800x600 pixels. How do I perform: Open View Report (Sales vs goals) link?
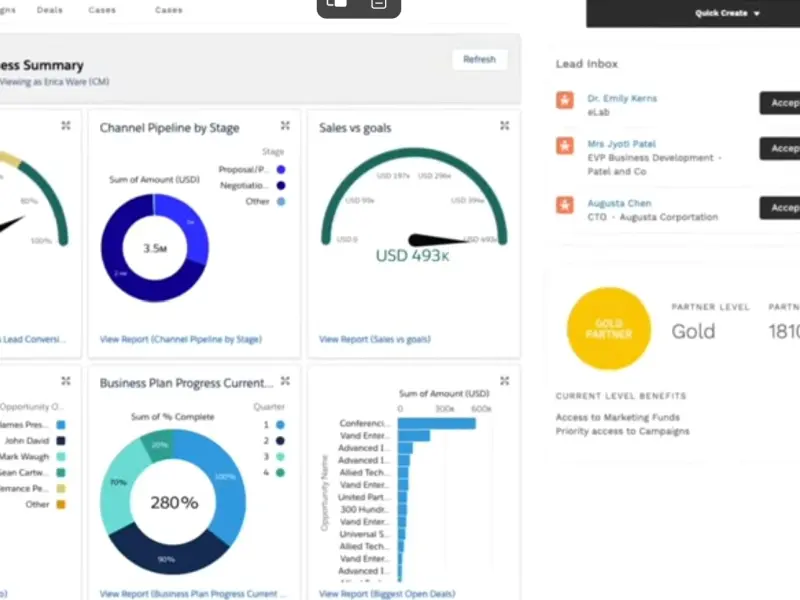tap(375, 340)
